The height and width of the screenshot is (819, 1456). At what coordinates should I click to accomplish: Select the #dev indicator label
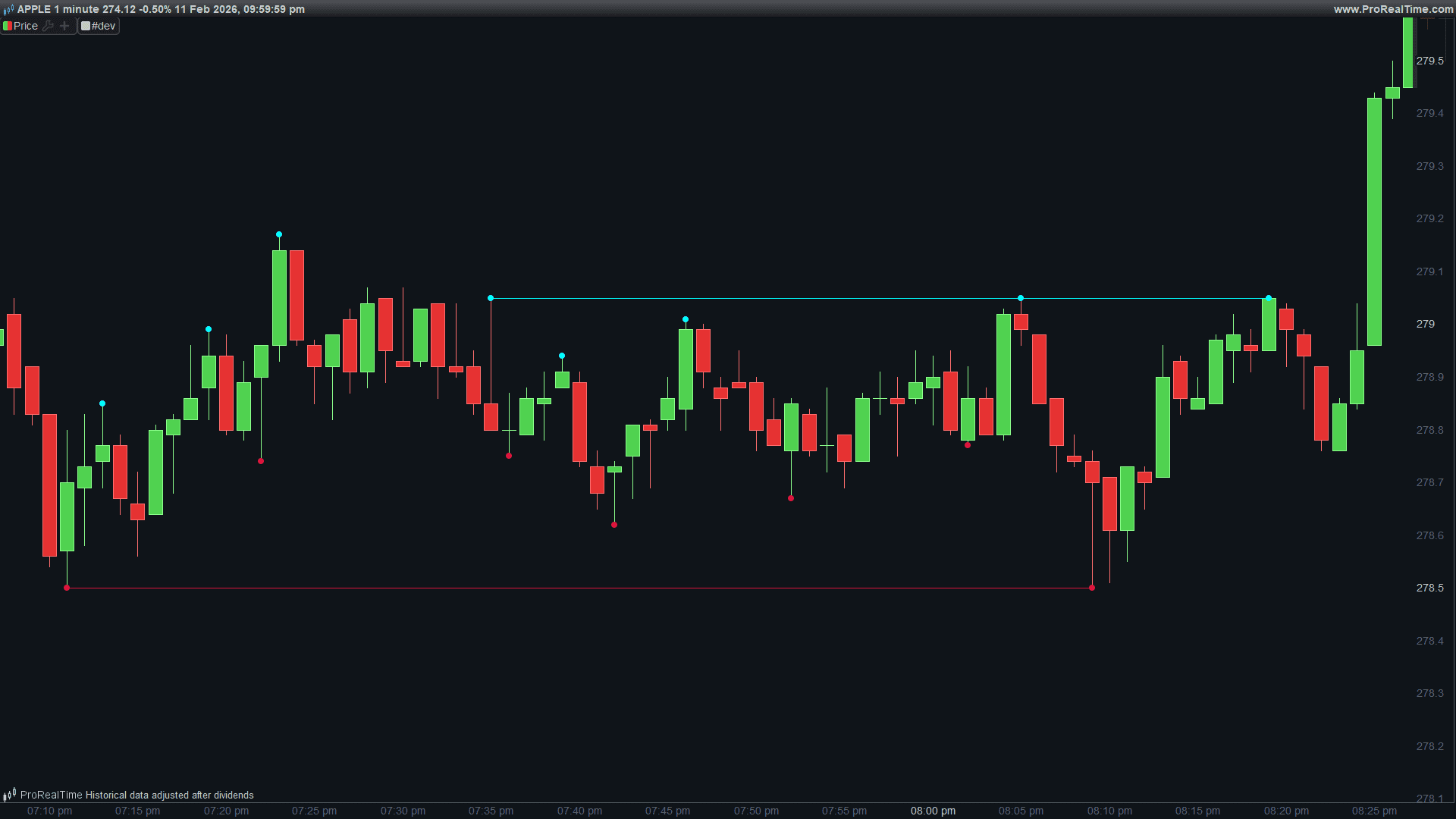(104, 26)
